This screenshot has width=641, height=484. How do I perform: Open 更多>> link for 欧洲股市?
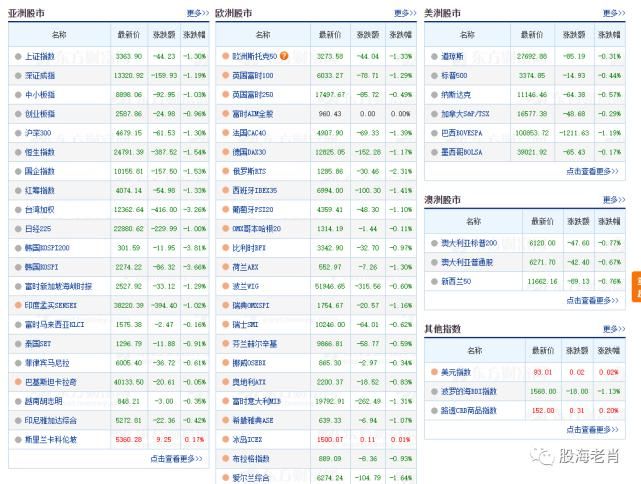point(405,13)
